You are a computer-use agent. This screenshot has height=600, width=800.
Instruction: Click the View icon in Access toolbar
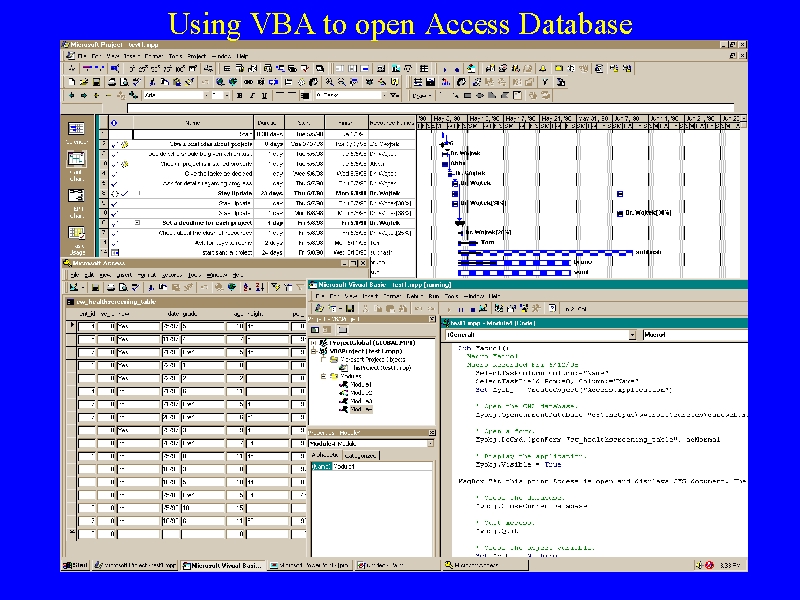tap(74, 288)
